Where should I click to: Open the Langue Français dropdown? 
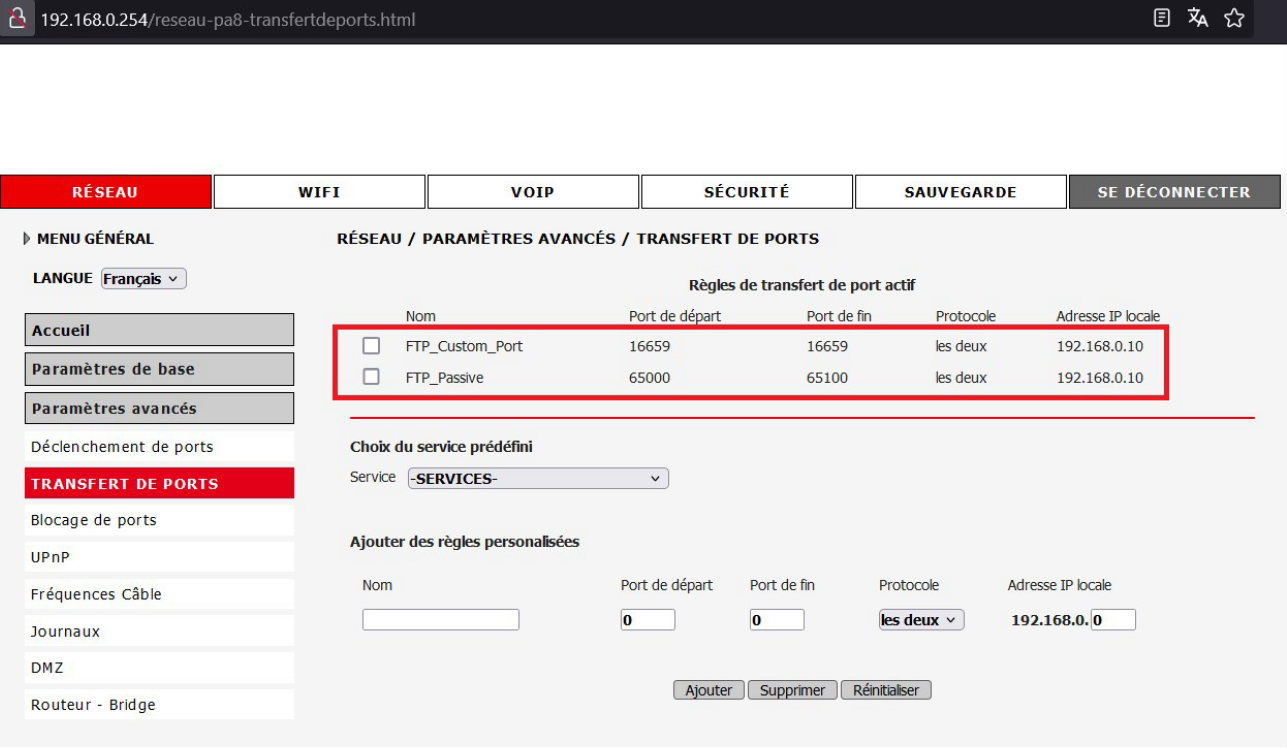pyautogui.click(x=144, y=279)
